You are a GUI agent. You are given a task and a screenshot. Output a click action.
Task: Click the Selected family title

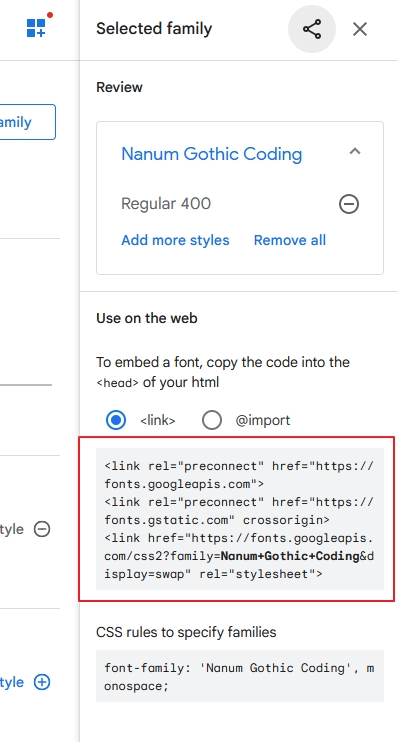click(154, 29)
